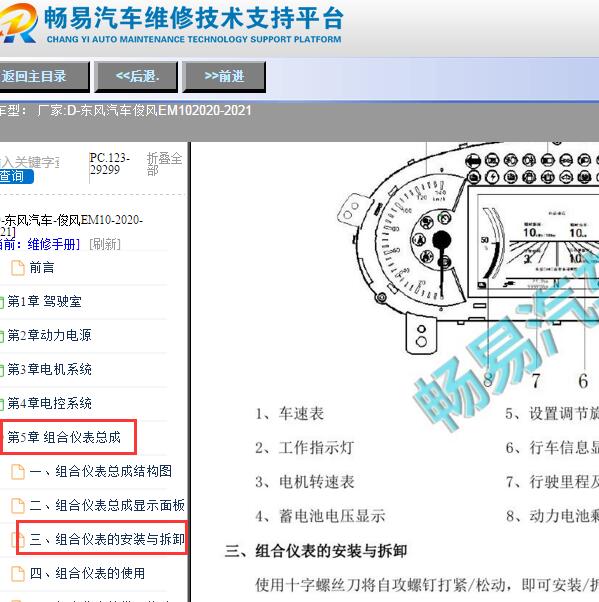The image size is (599, 602).
Task: Go forward with >>前进 button
Action: [x=224, y=76]
